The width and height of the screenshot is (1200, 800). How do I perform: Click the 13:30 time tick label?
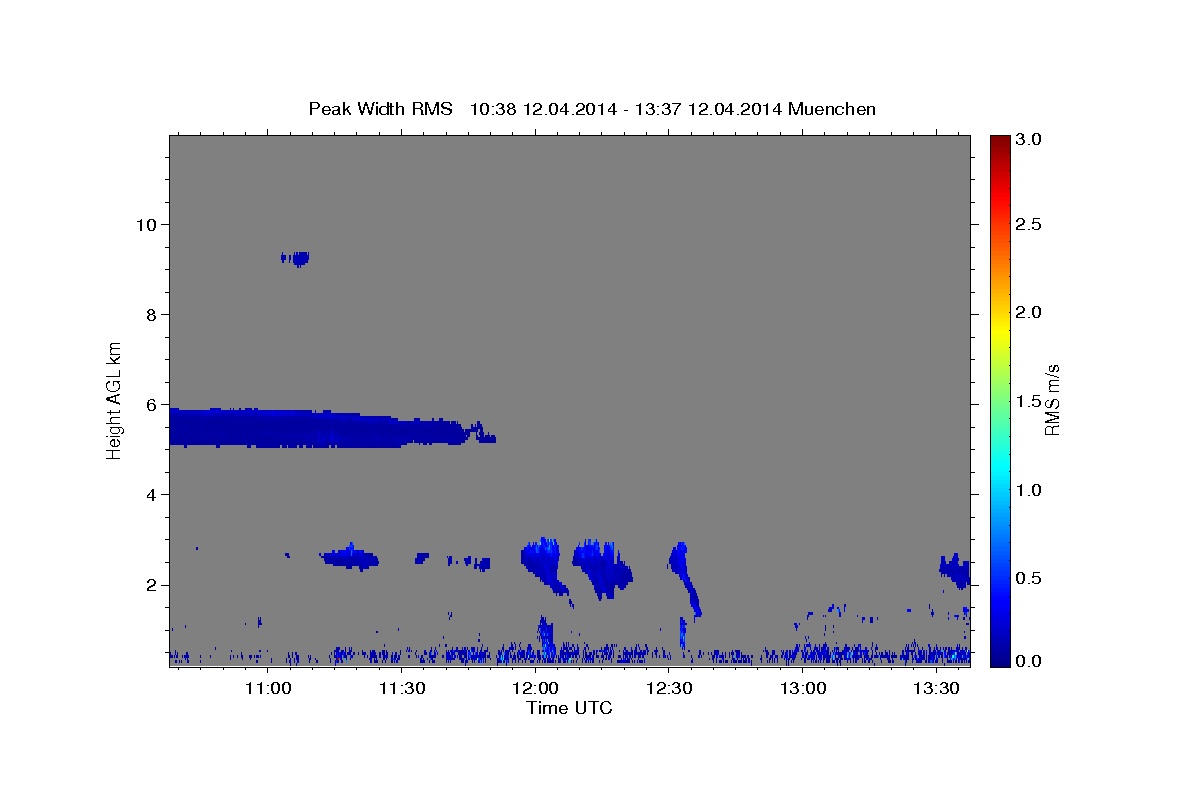(x=936, y=688)
